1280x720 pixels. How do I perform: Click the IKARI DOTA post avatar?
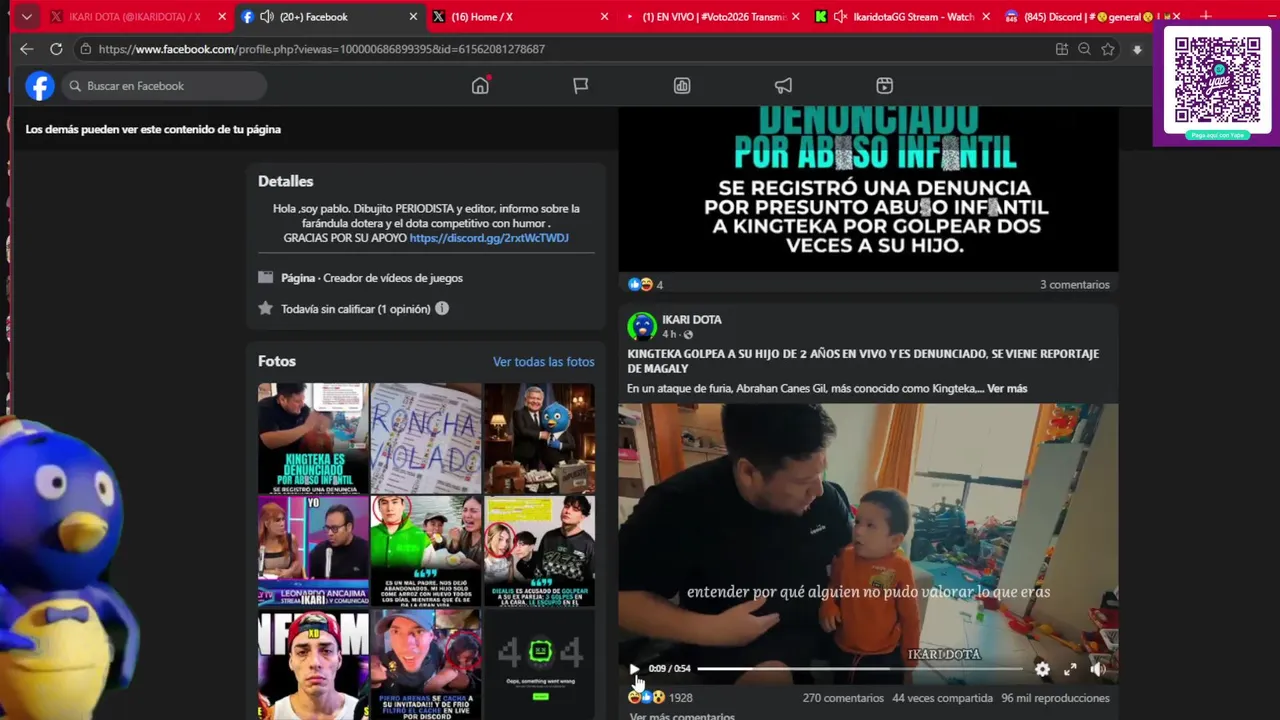click(x=642, y=327)
